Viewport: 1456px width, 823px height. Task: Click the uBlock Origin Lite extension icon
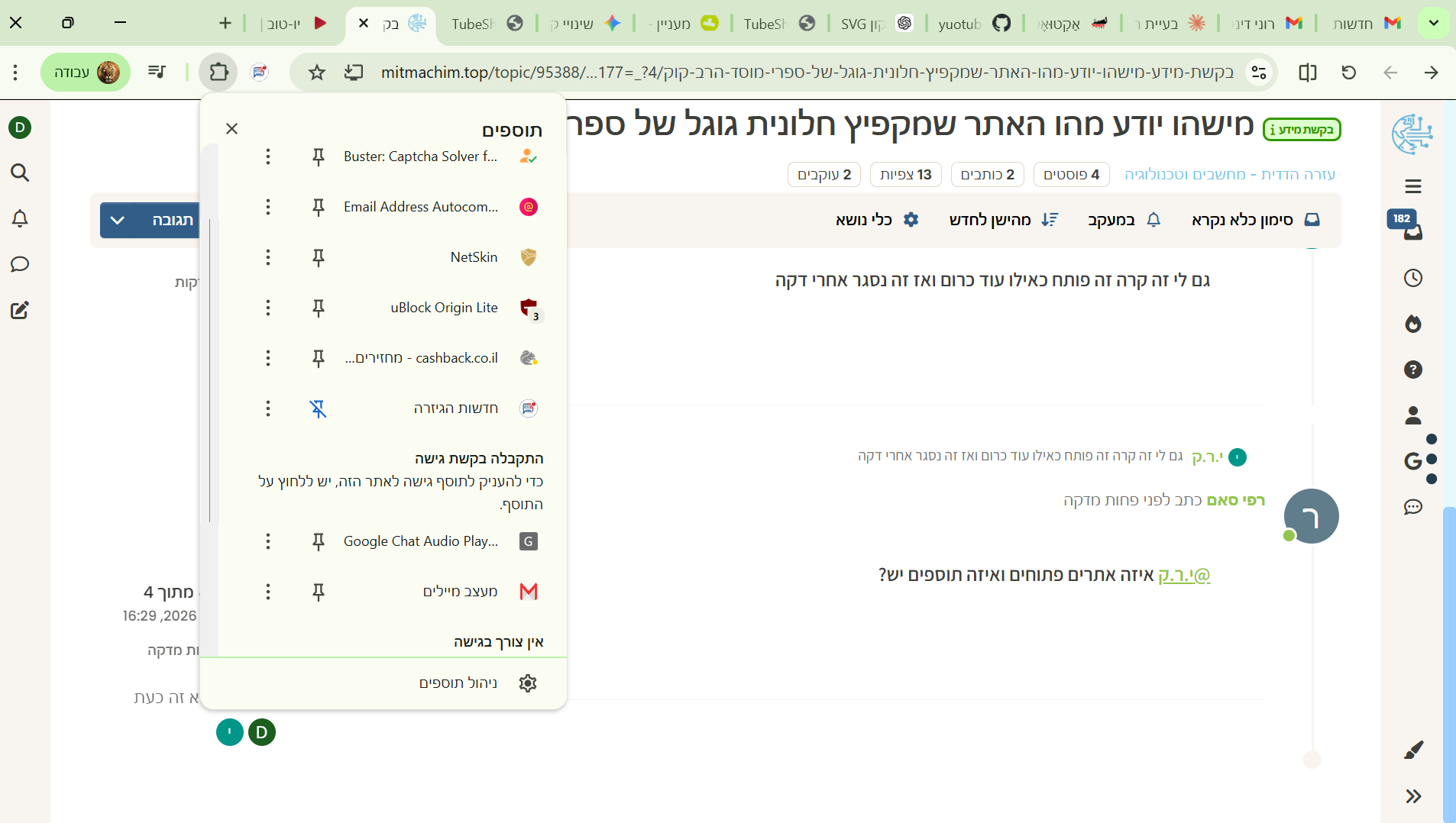(529, 308)
